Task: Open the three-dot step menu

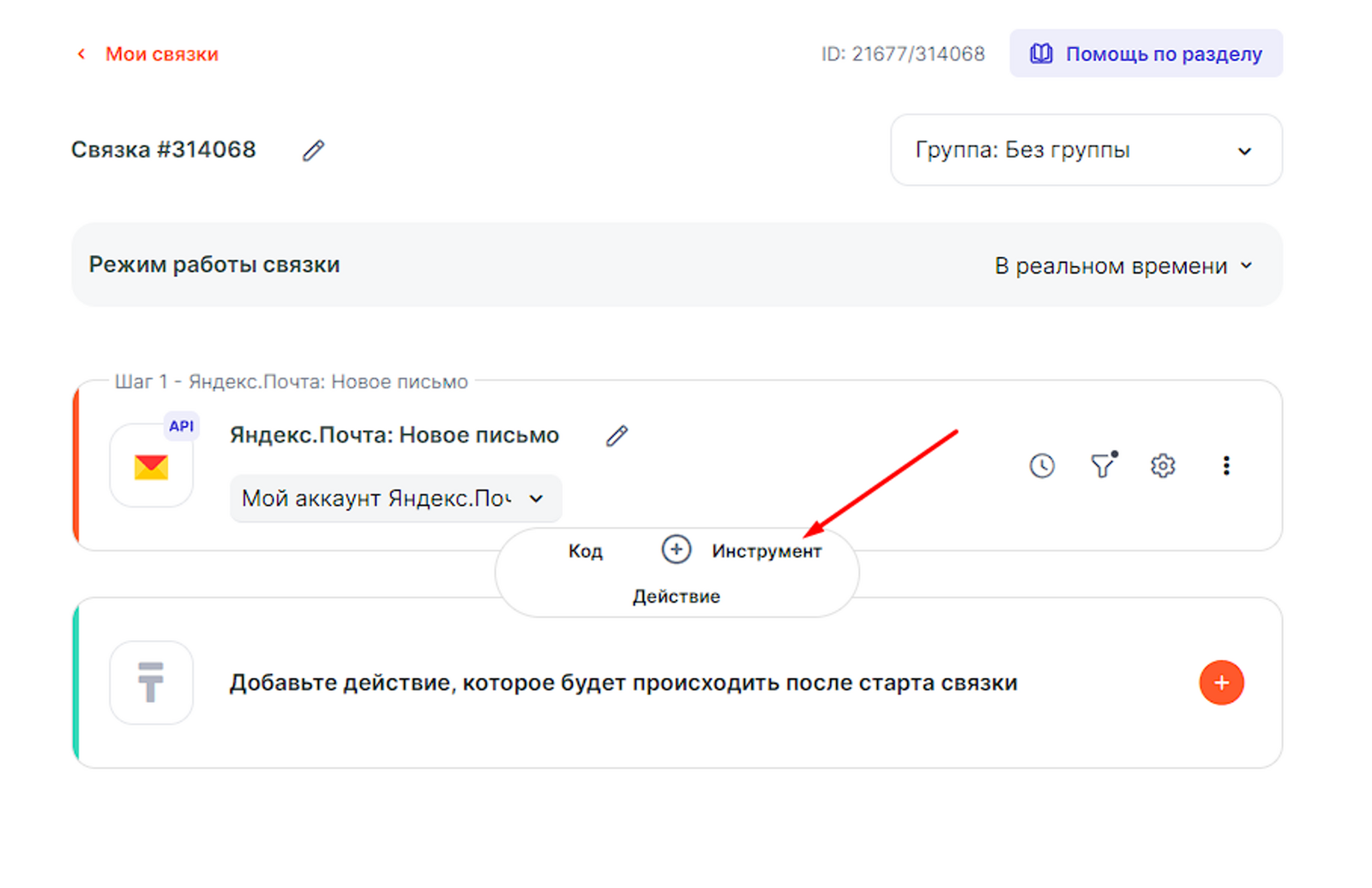Action: (x=1226, y=465)
